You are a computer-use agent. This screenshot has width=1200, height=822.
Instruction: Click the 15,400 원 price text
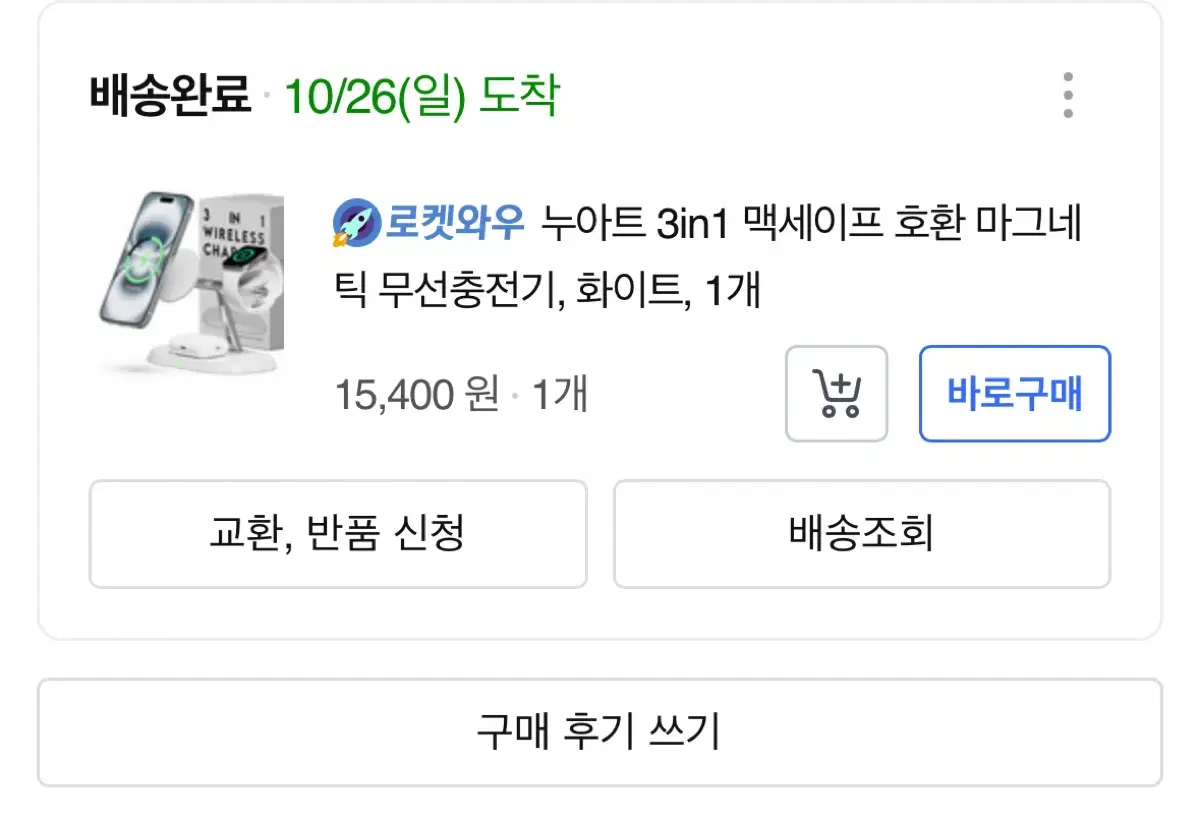(416, 396)
